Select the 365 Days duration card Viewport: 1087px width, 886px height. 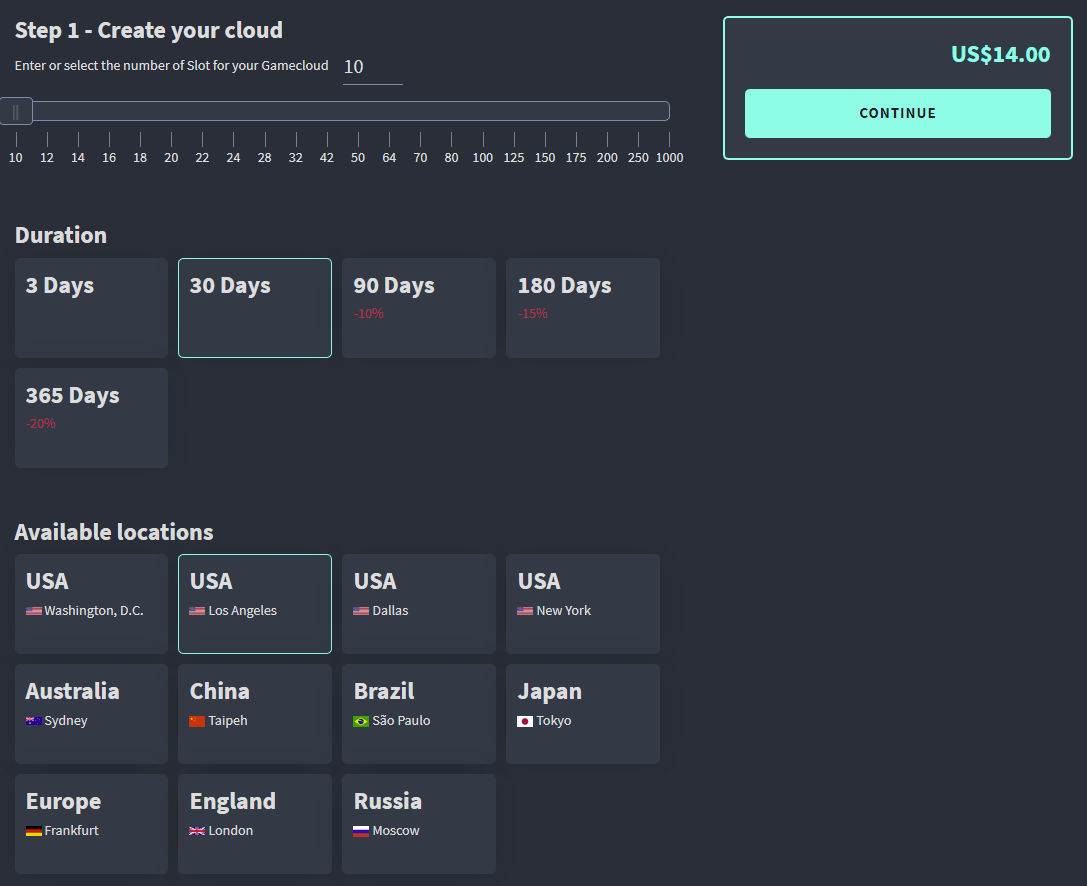coord(91,417)
